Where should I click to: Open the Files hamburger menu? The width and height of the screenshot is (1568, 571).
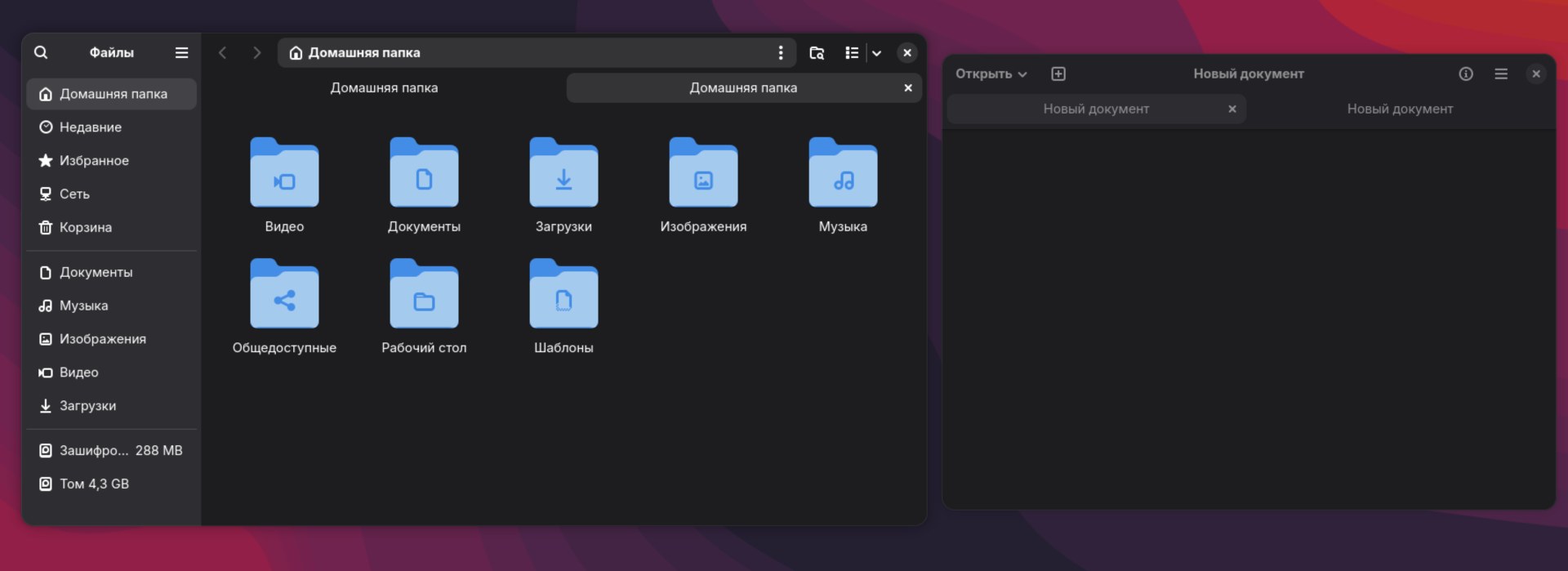[181, 52]
